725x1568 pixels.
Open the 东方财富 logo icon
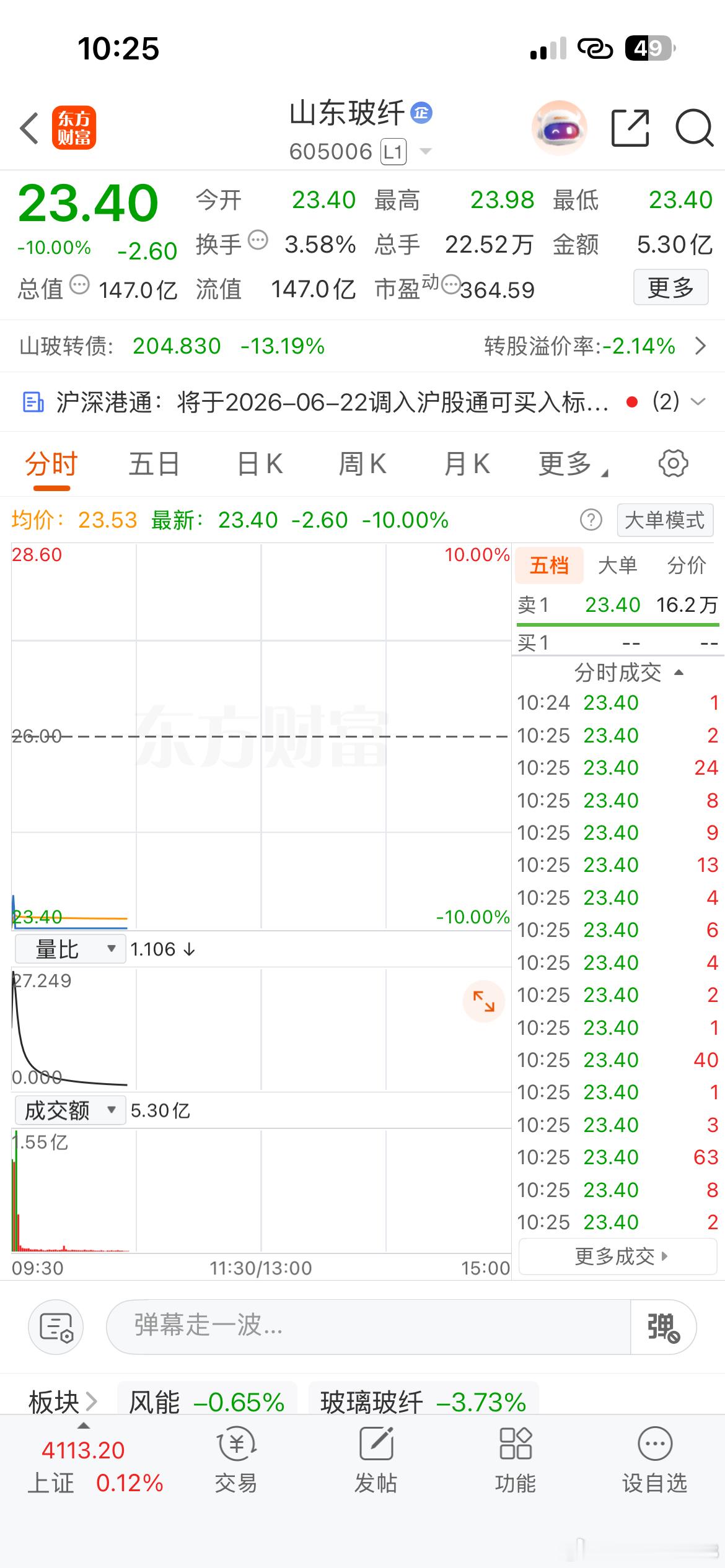coord(74,128)
